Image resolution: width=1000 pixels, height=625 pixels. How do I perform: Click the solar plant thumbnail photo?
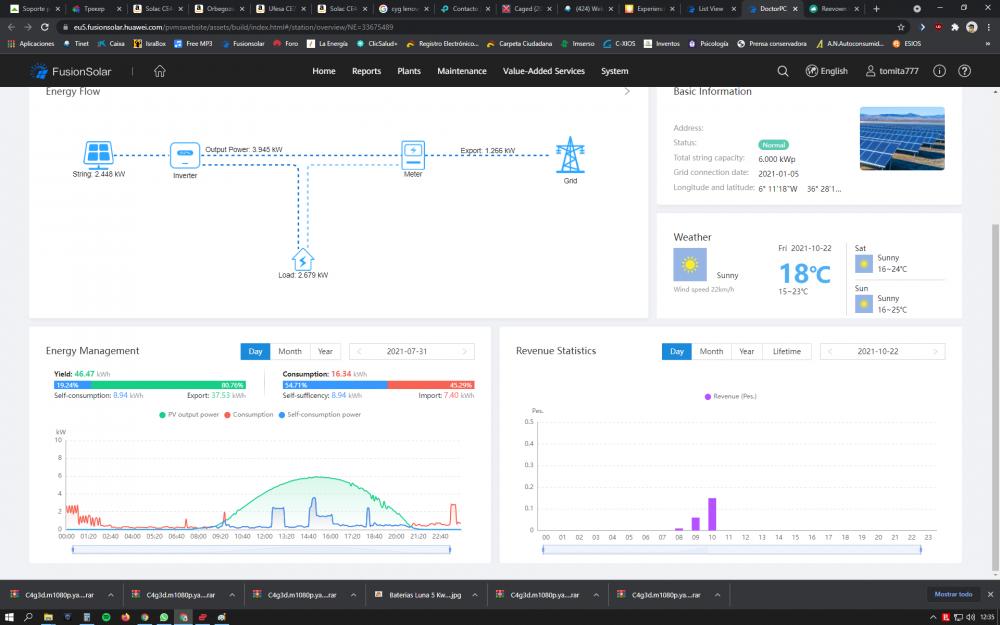point(902,138)
